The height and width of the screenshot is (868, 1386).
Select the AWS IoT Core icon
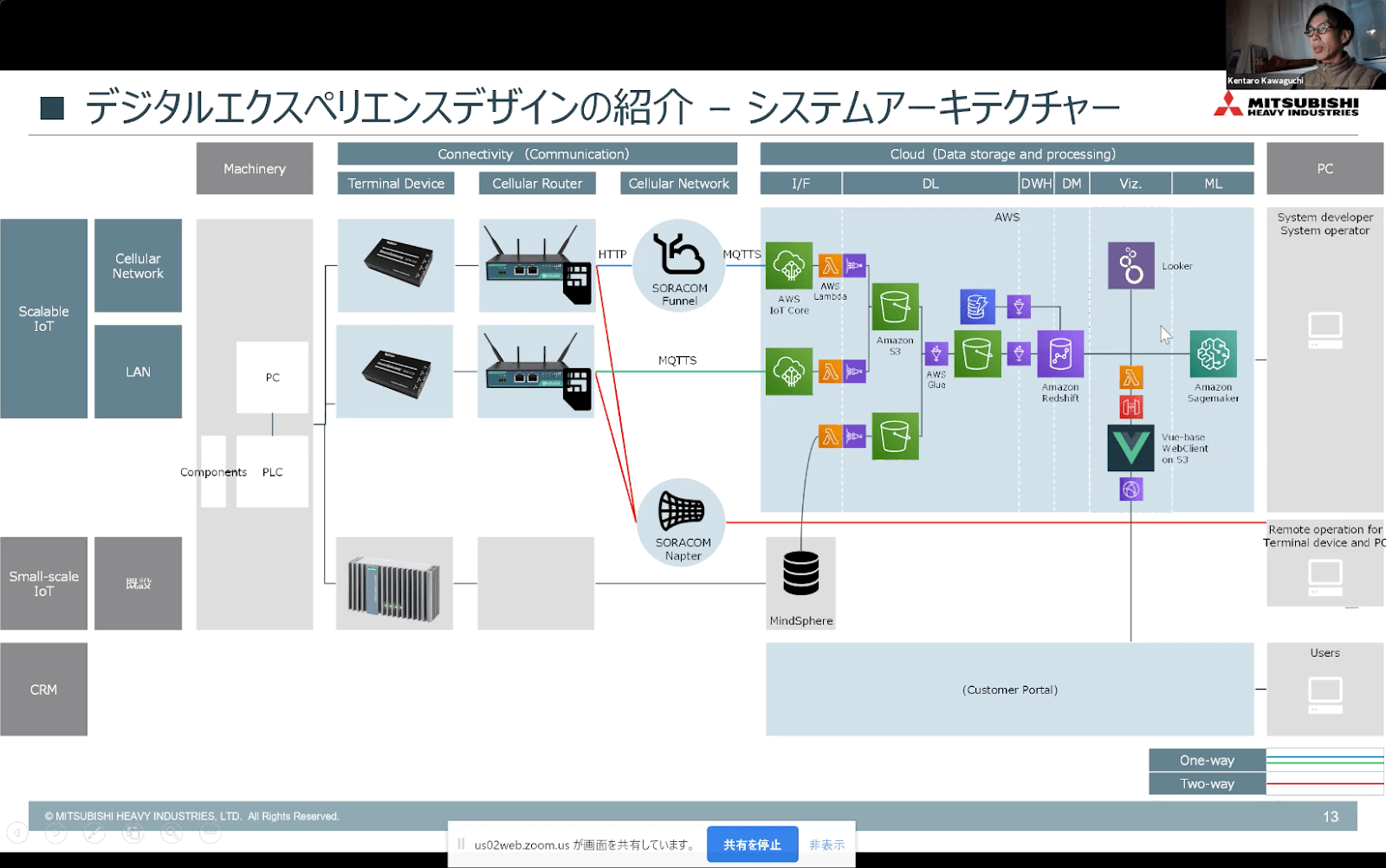pos(789,266)
